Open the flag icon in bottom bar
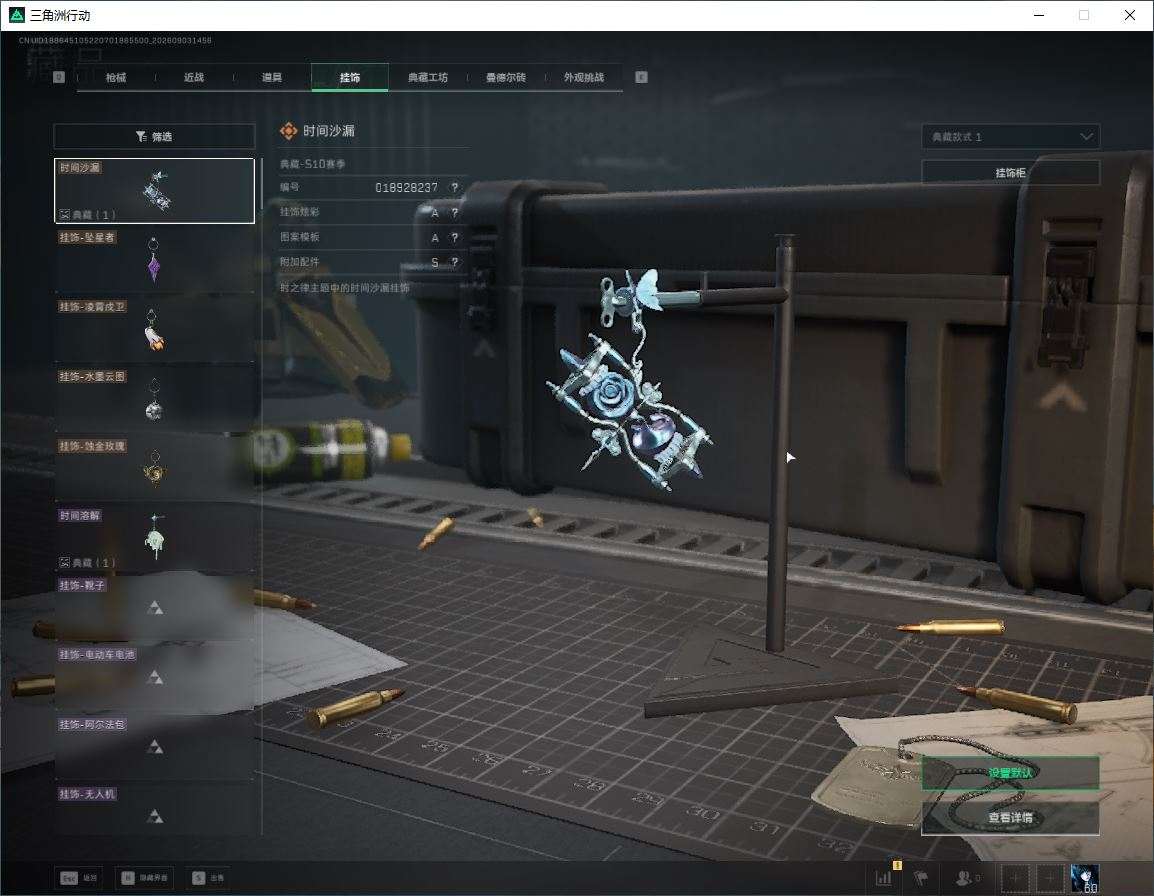The height and width of the screenshot is (896, 1154). click(x=921, y=878)
